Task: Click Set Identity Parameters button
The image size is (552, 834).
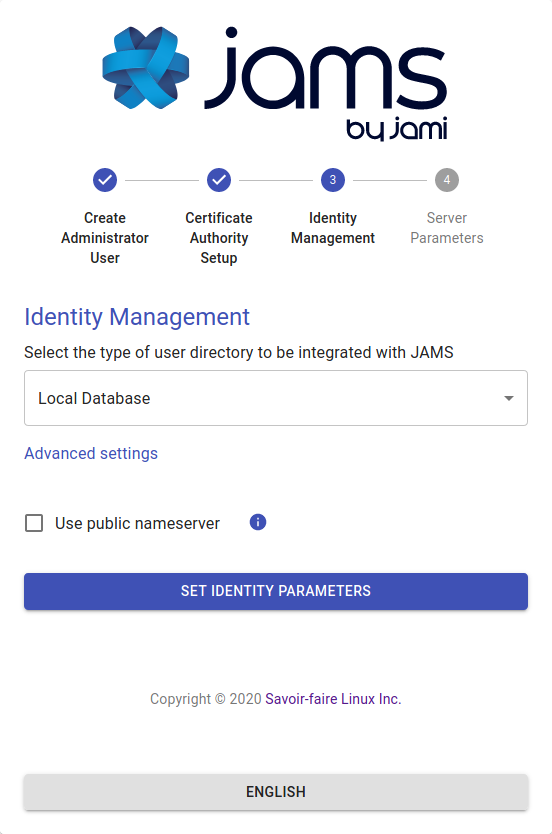Action: 276,591
